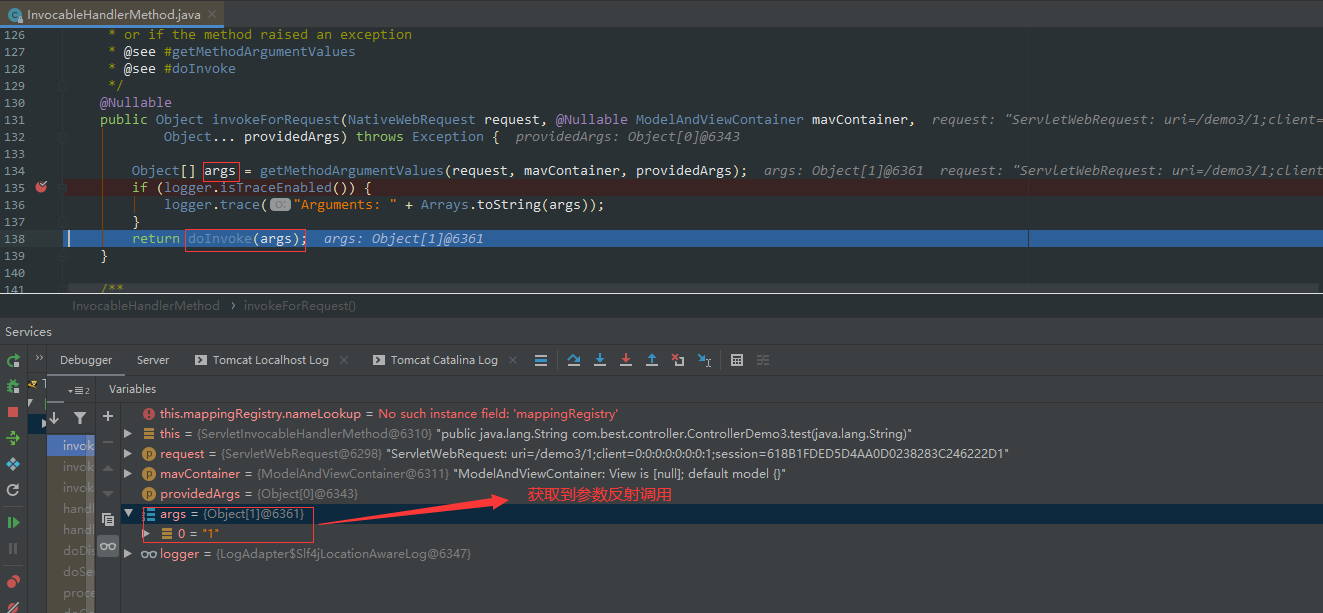This screenshot has height=613, width=1323.
Task: Toggle breakpoint on line 135 gutter
Action: (x=41, y=187)
